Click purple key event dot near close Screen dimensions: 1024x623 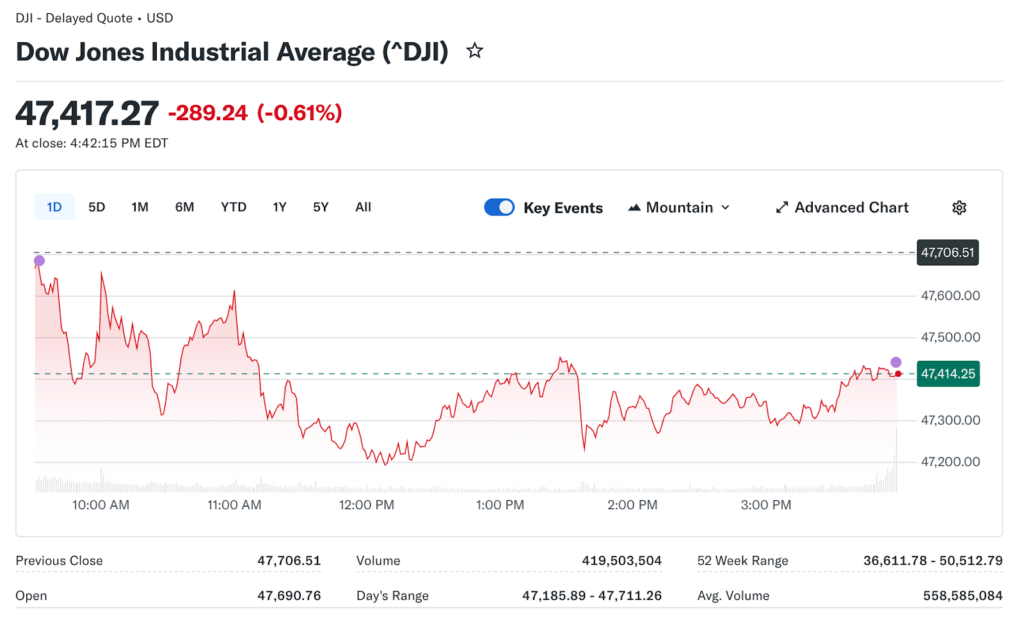(x=896, y=362)
